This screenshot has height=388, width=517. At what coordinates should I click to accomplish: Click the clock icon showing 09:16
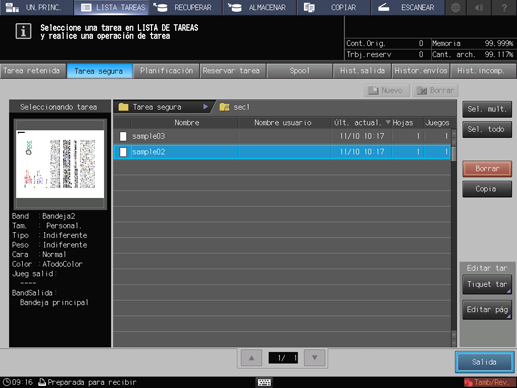[x=6, y=382]
